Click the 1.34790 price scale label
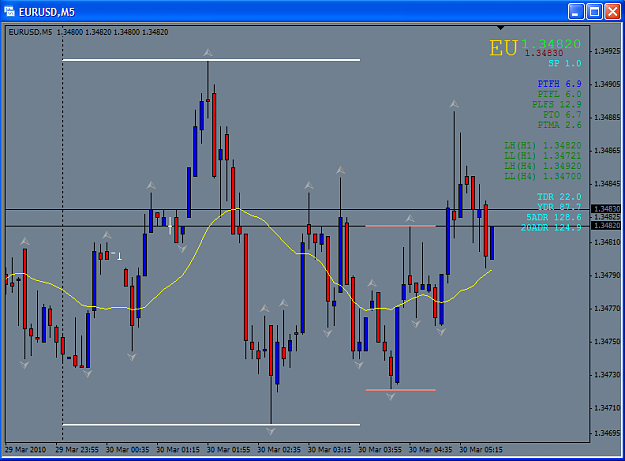This screenshot has height=461, width=625. [x=607, y=275]
